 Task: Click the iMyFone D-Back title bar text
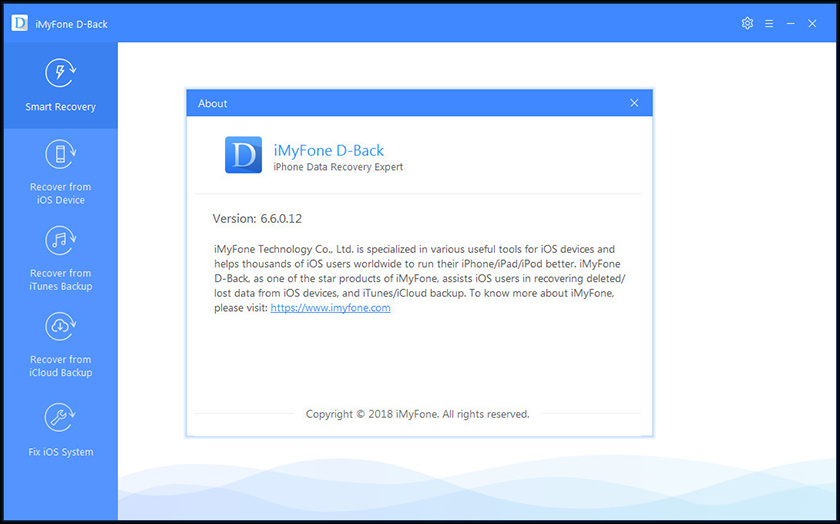71,24
